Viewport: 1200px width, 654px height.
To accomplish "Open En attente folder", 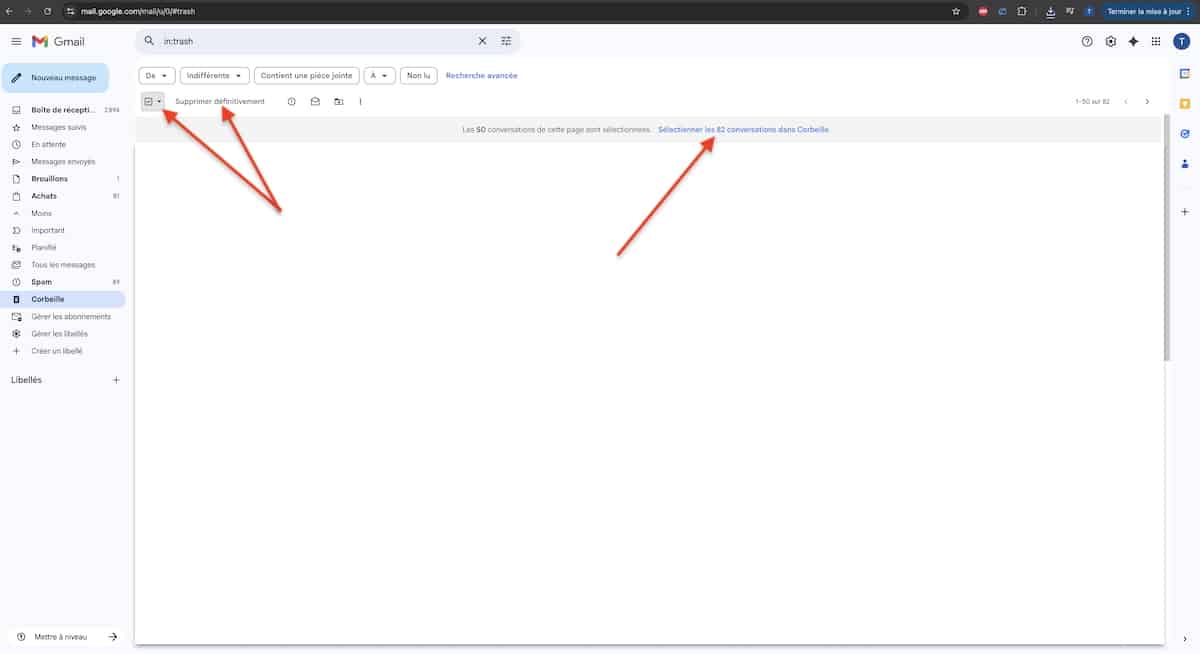I will click(x=63, y=144).
